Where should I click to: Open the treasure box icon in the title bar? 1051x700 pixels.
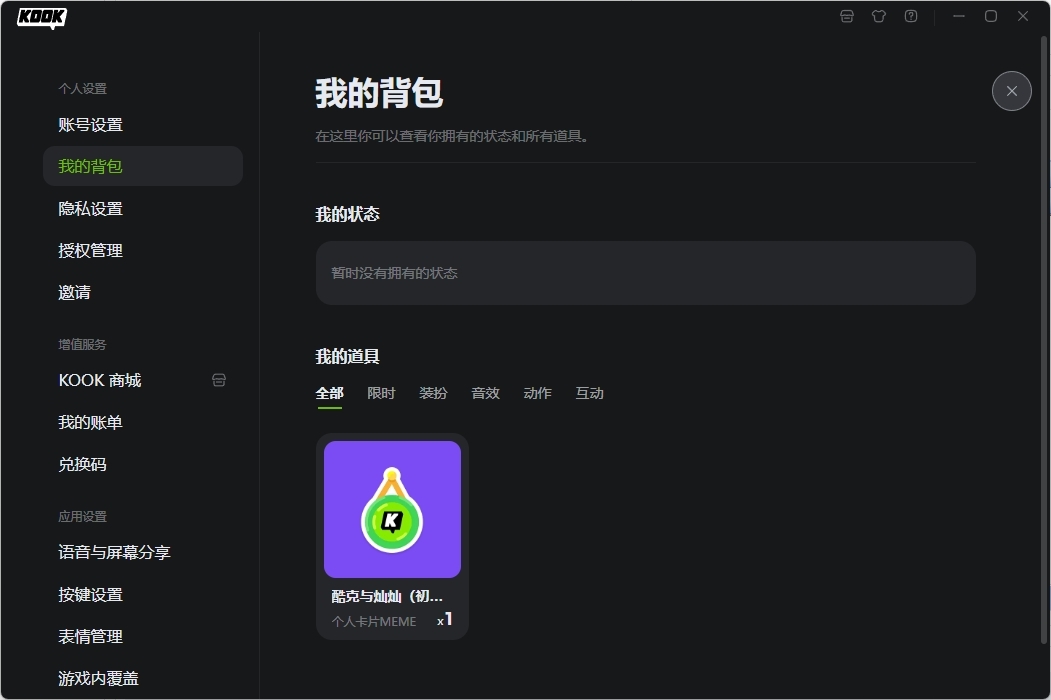pyautogui.click(x=846, y=16)
